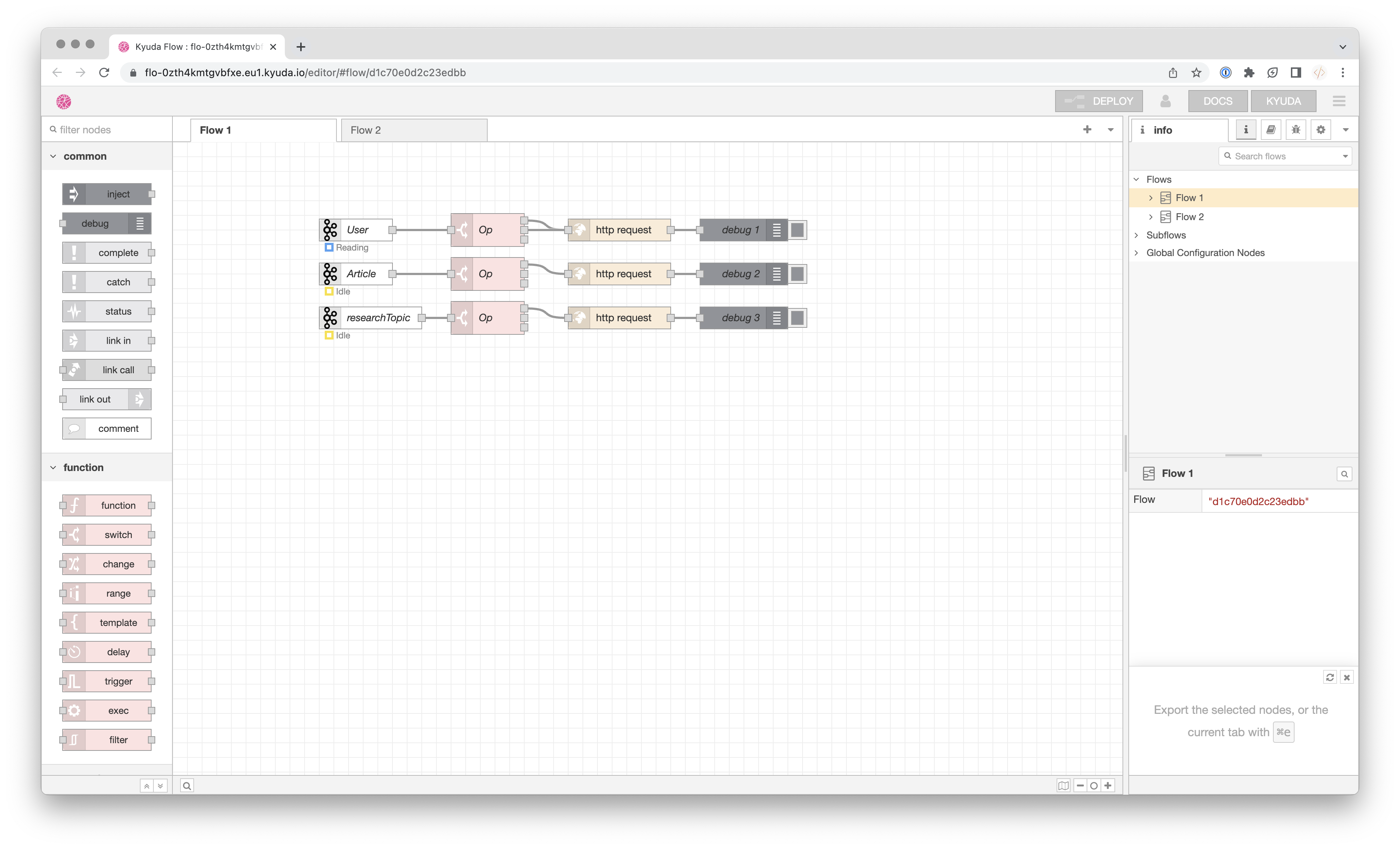Collapse the common palette category
The width and height of the screenshot is (1400, 849).
point(53,156)
